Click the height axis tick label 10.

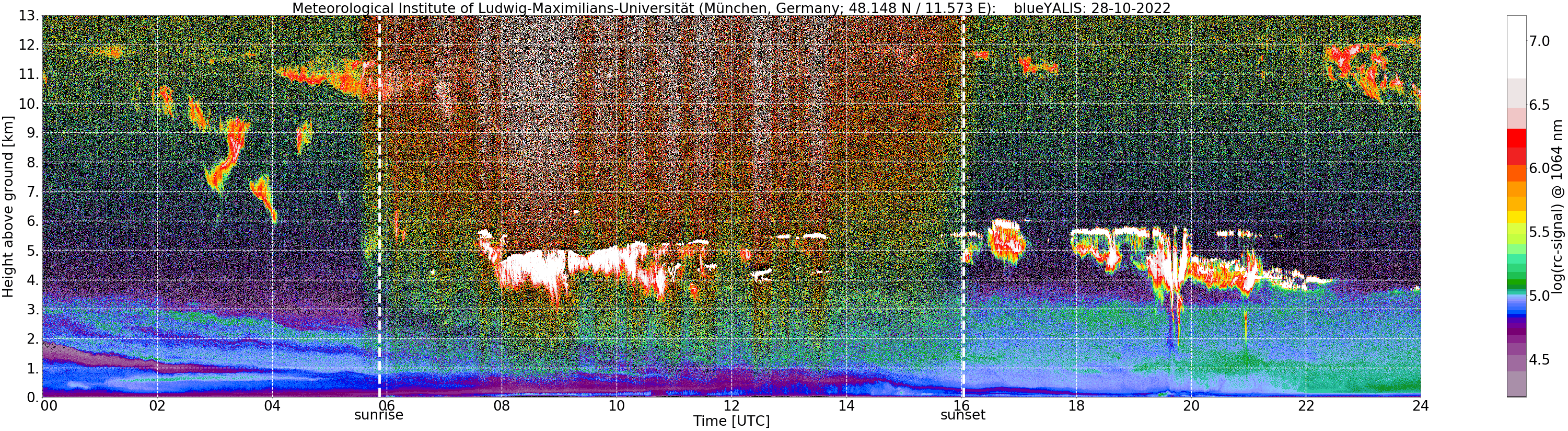pos(29,104)
